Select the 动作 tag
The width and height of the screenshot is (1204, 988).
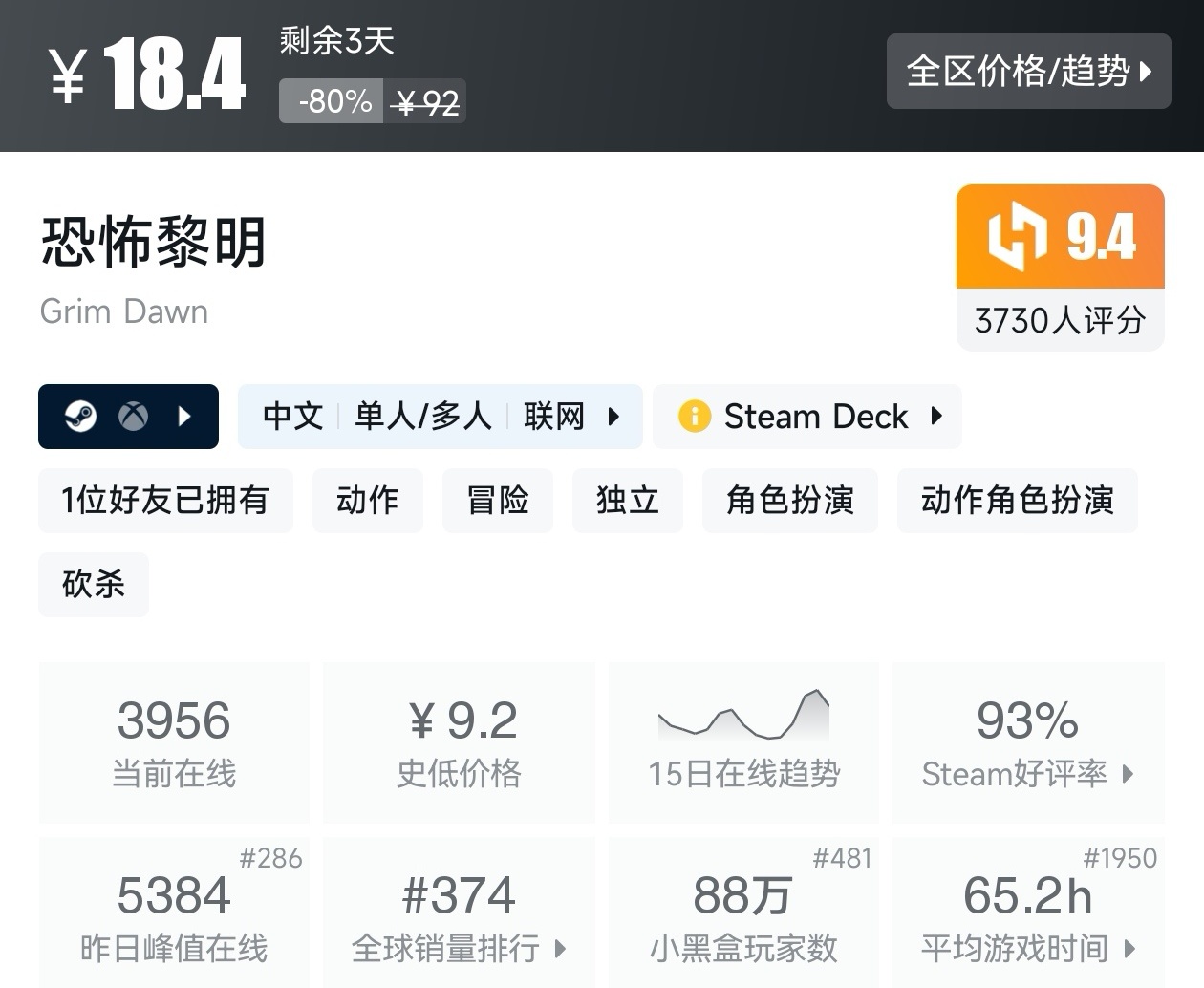[368, 500]
